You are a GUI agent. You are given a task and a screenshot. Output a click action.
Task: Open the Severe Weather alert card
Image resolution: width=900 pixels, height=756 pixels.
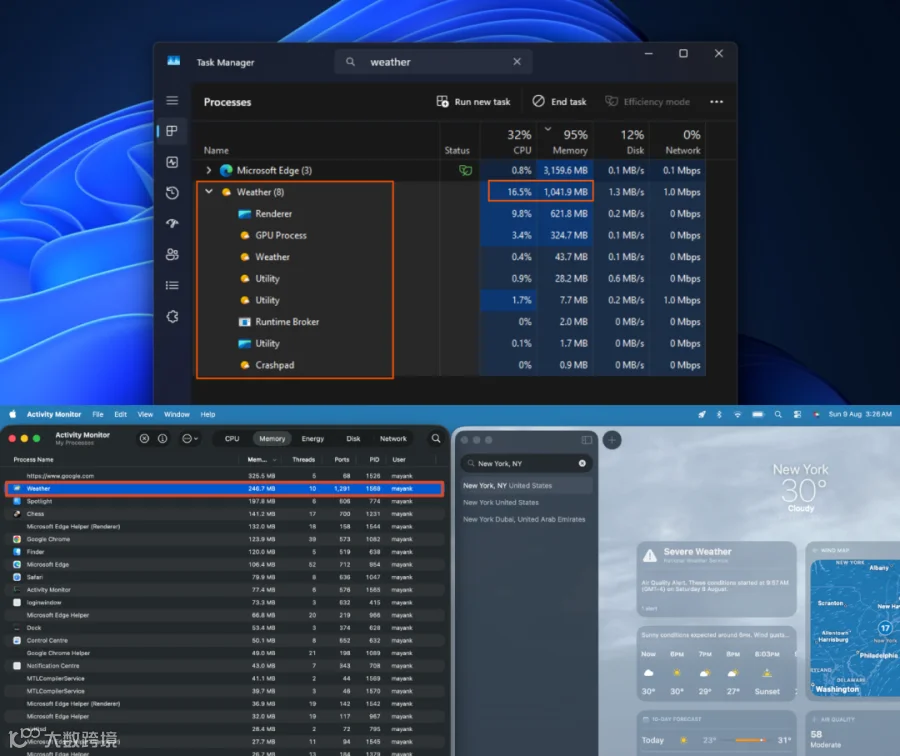(x=716, y=579)
